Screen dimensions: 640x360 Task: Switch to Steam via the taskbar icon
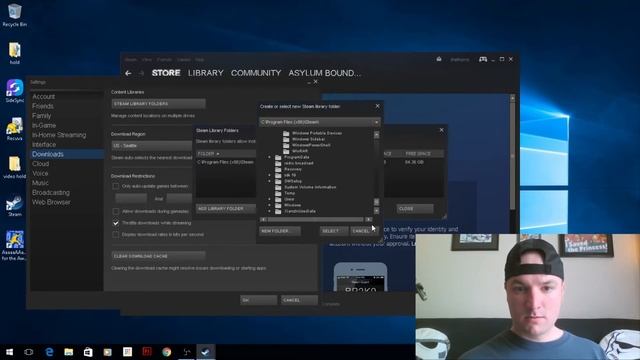click(x=206, y=352)
